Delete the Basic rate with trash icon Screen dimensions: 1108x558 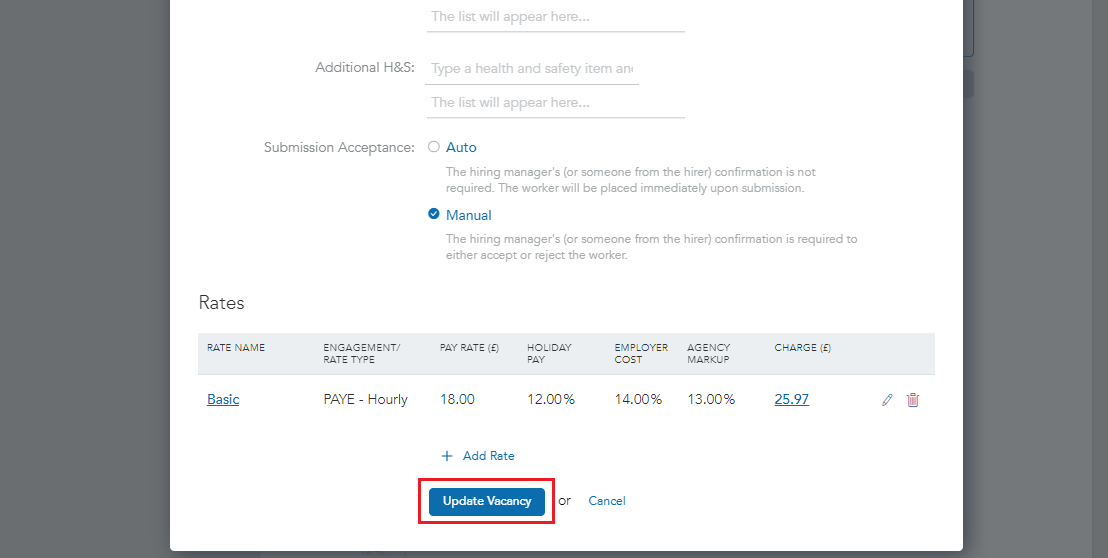tap(913, 400)
